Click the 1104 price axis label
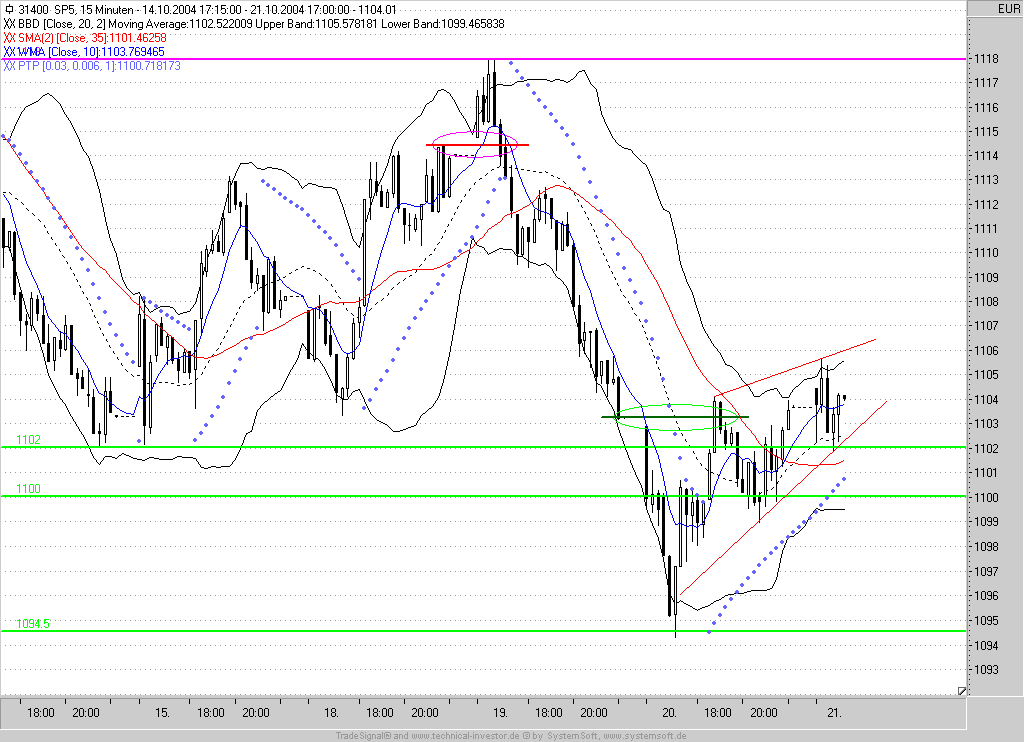The height and width of the screenshot is (742, 1024). pos(986,400)
